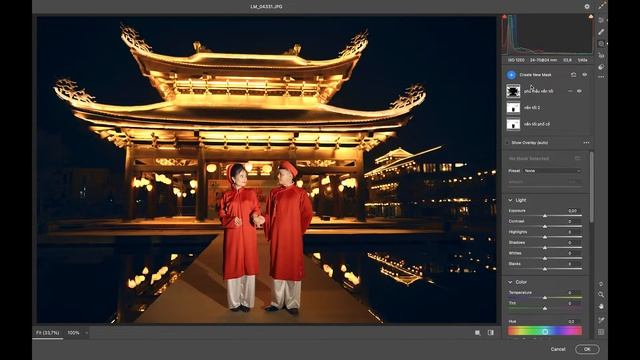Toggle the grid overlay icon
Screen dimensions: 640x360
click(x=601, y=332)
